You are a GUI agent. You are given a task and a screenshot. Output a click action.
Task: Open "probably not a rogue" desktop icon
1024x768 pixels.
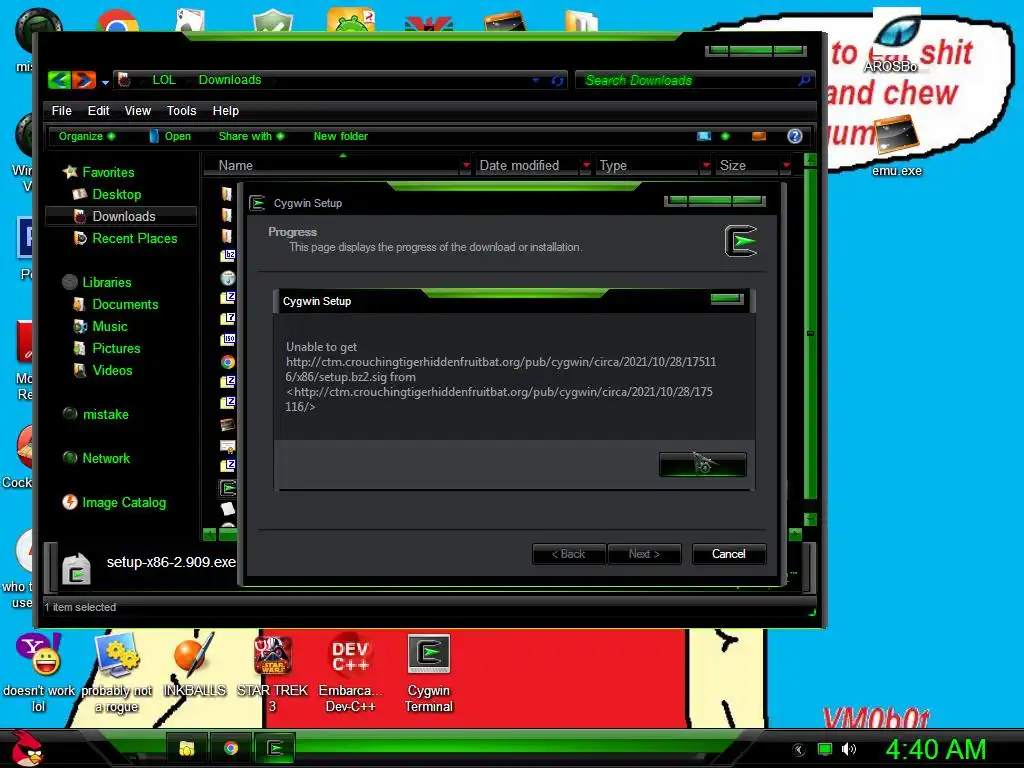coord(117,673)
